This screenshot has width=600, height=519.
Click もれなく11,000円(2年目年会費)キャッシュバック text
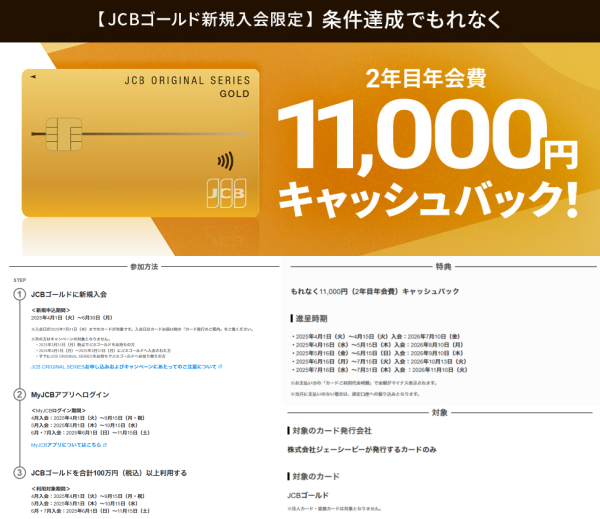[x=375, y=291]
